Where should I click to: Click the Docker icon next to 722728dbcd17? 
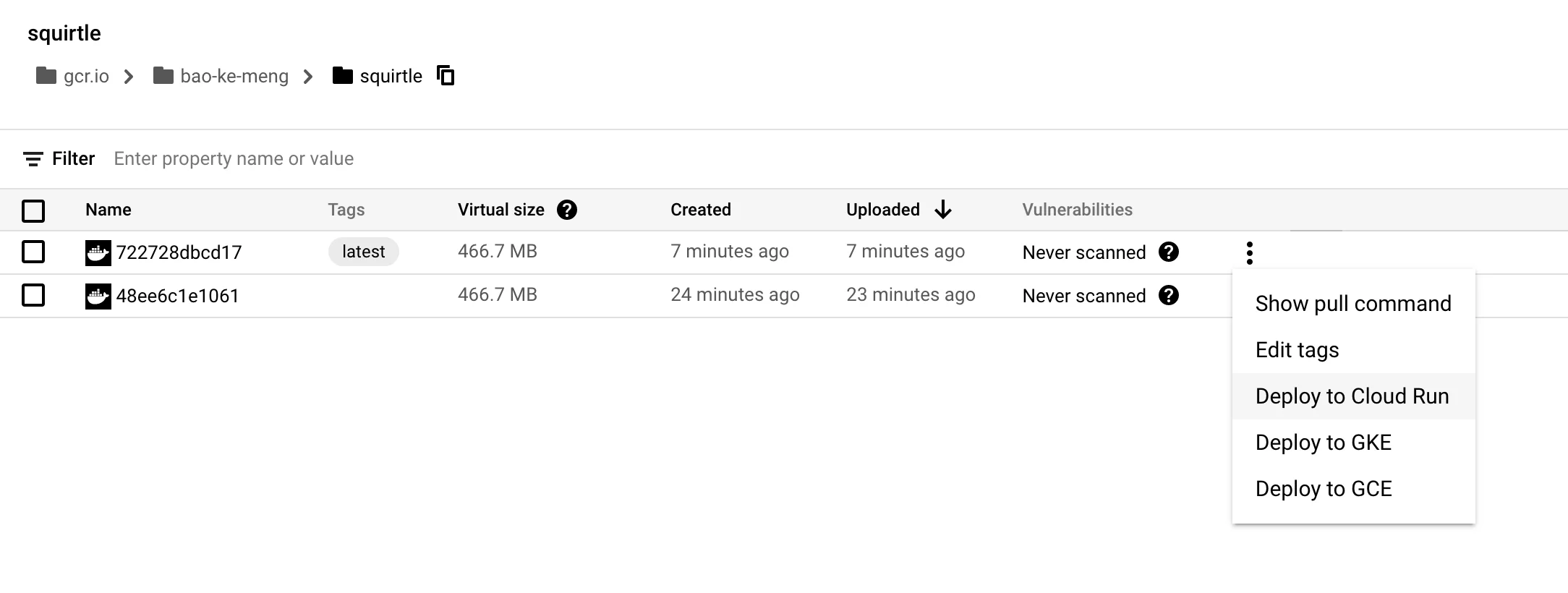point(99,252)
